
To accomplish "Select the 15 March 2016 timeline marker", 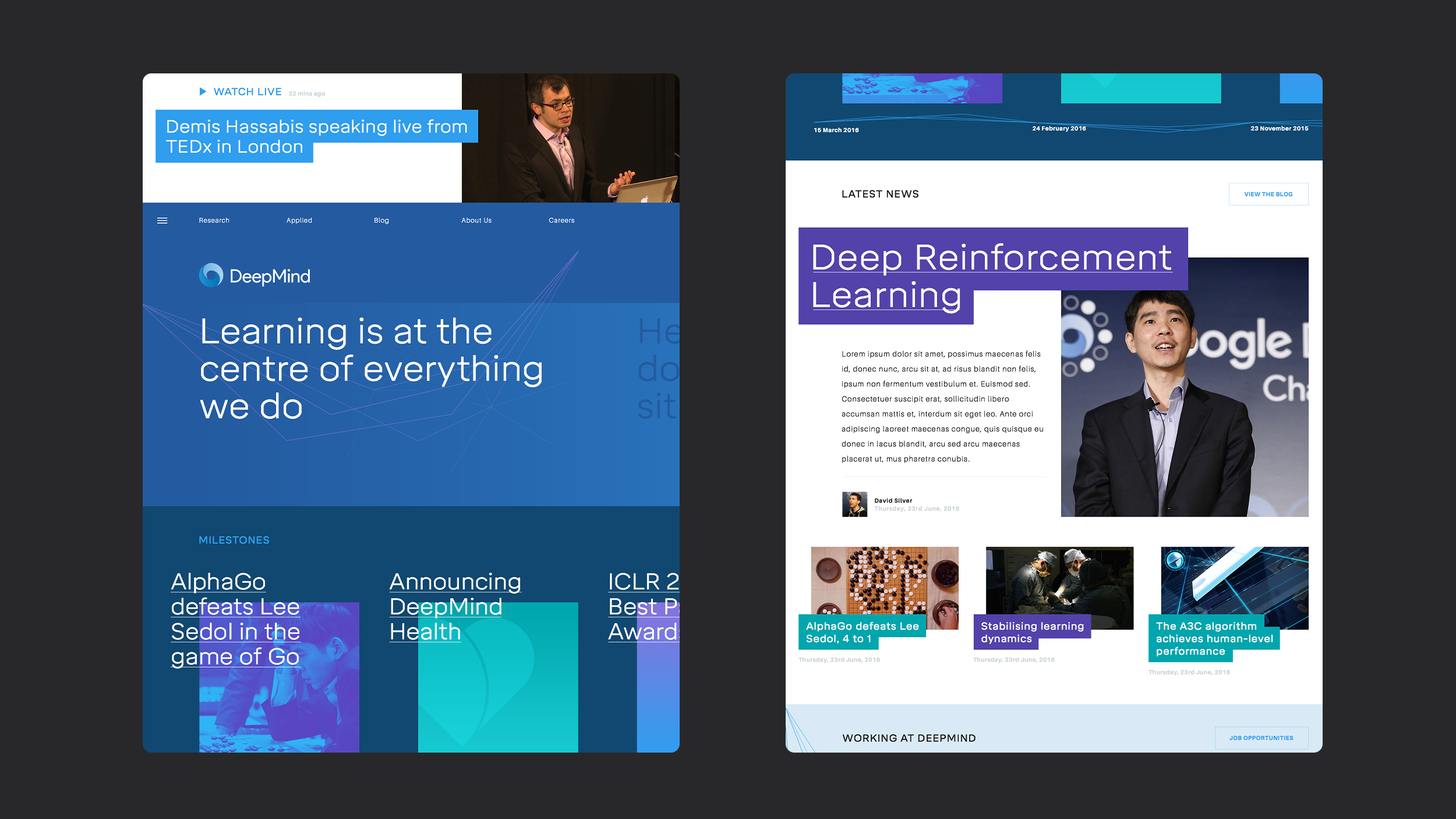I will [836, 130].
